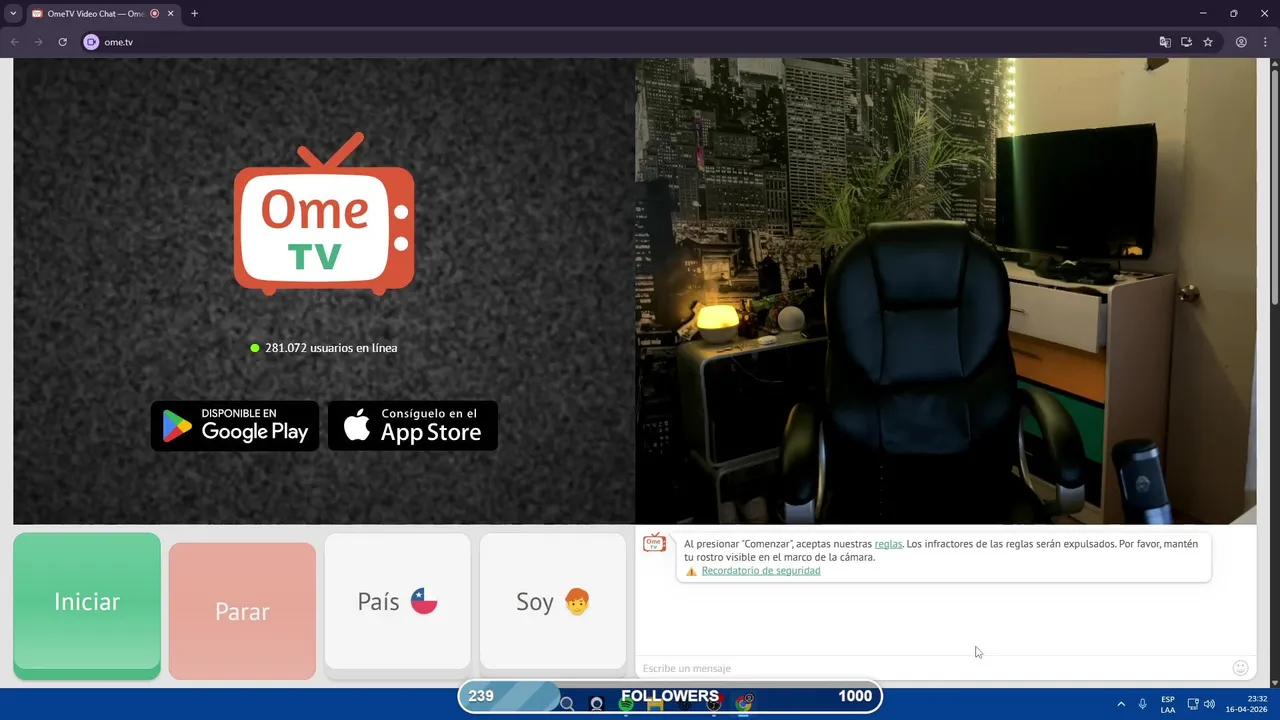Click the local webcam preview
This screenshot has width=1280, height=720.
pos(945,291)
